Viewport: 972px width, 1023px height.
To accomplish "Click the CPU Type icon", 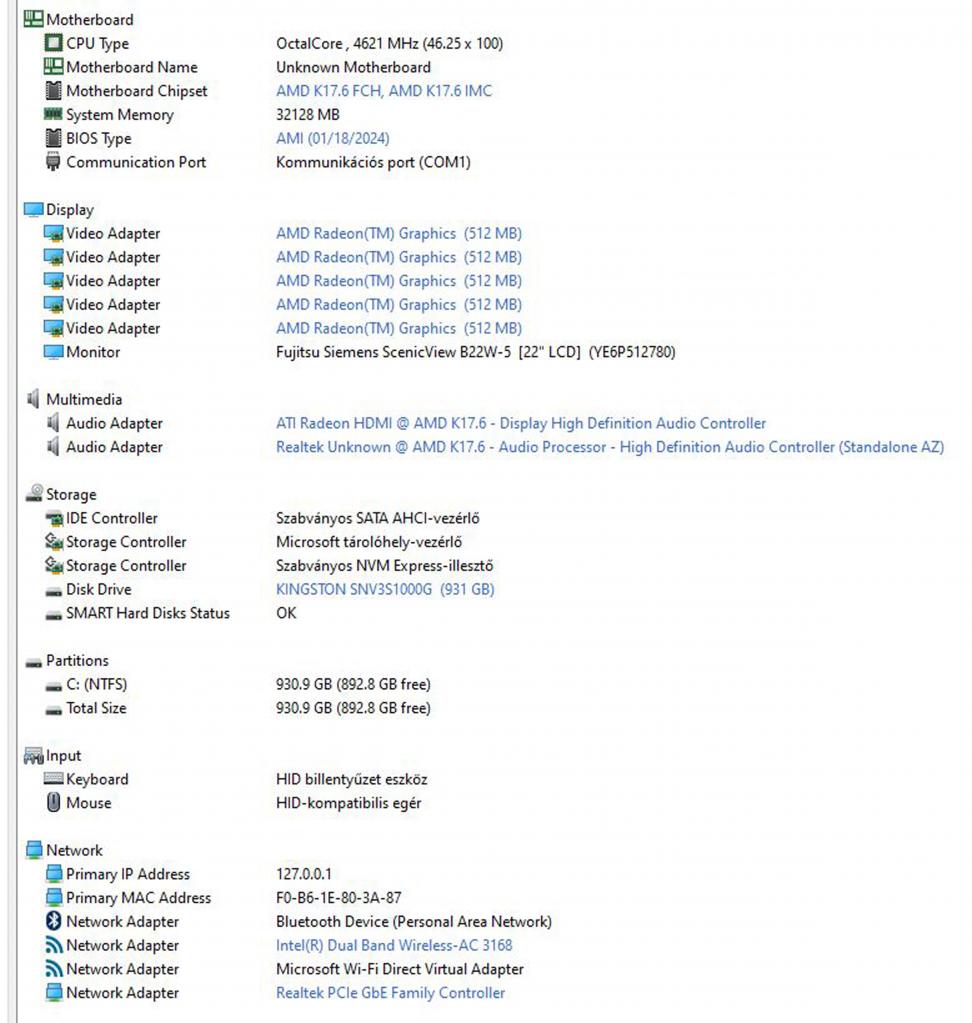I will 54,43.
